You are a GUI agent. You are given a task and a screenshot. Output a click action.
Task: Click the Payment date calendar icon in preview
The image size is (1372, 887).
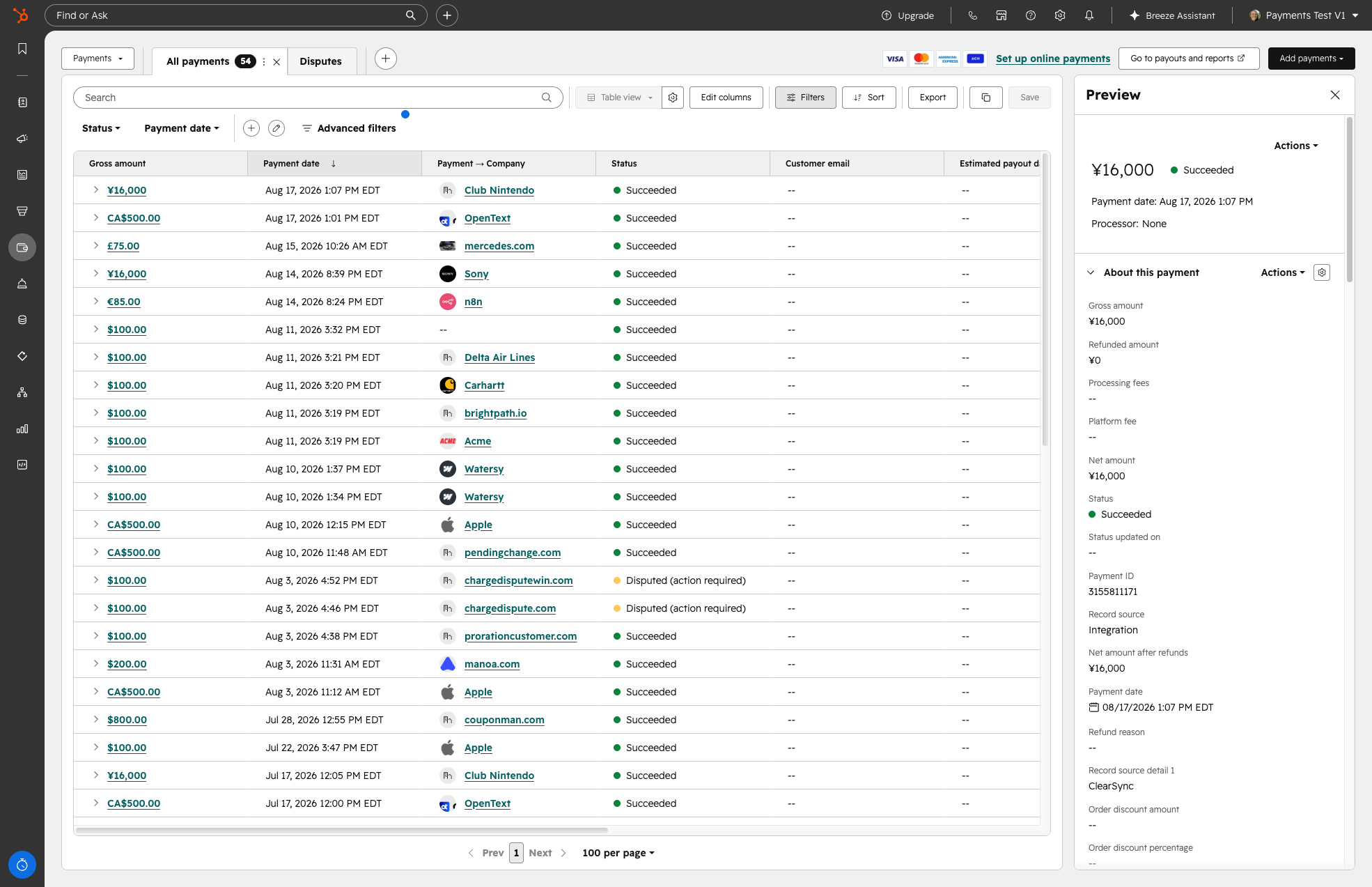[1094, 707]
